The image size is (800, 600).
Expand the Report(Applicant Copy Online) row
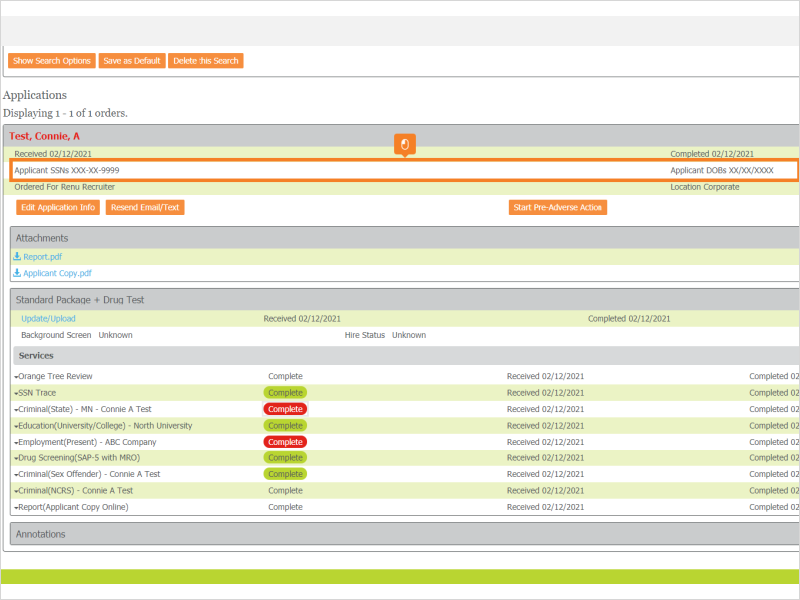click(14, 507)
